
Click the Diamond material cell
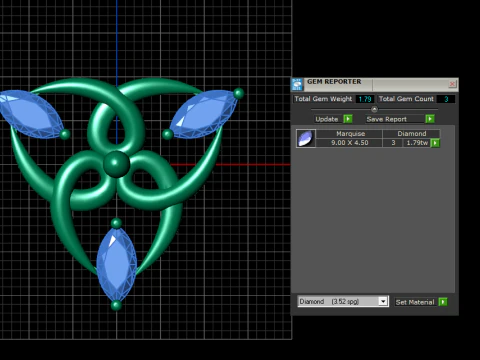[x=412, y=134]
